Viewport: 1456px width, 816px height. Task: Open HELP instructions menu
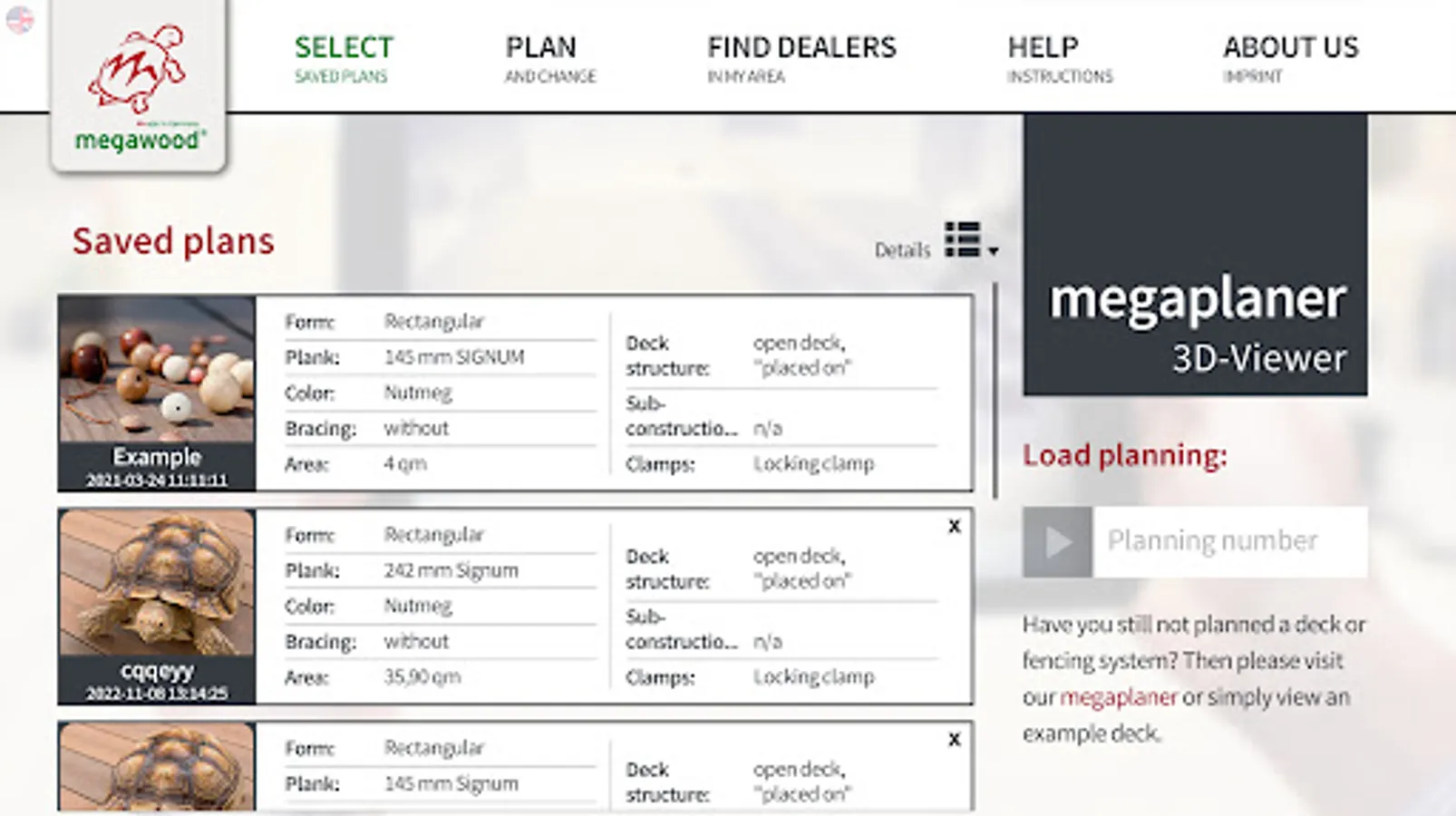point(1060,59)
